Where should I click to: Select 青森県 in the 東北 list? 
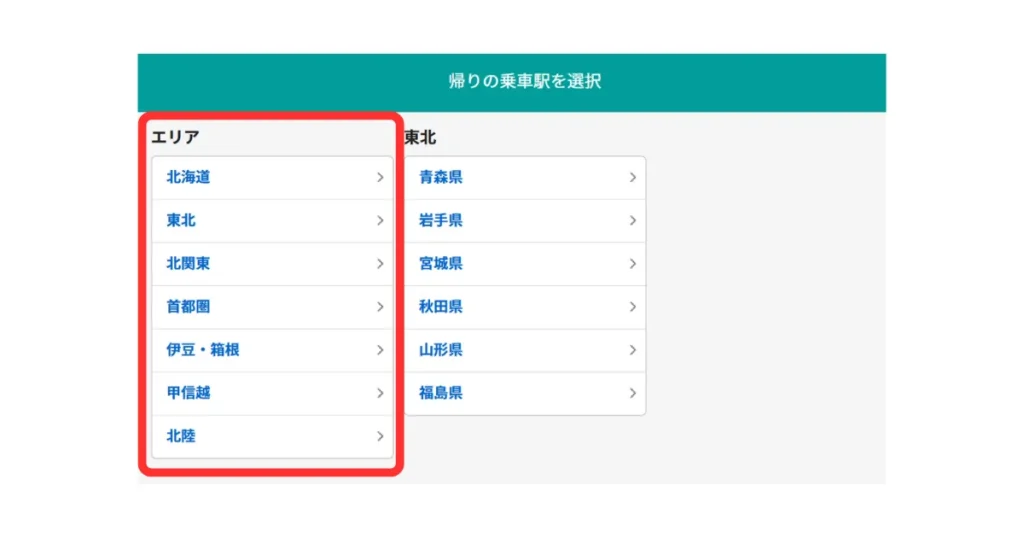coord(441,178)
